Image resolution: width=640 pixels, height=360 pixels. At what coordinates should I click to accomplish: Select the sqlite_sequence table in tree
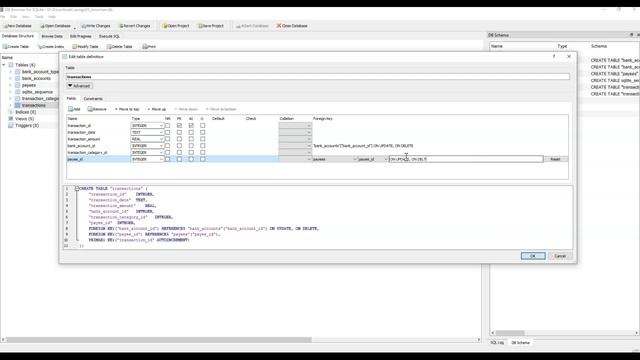click(37, 92)
